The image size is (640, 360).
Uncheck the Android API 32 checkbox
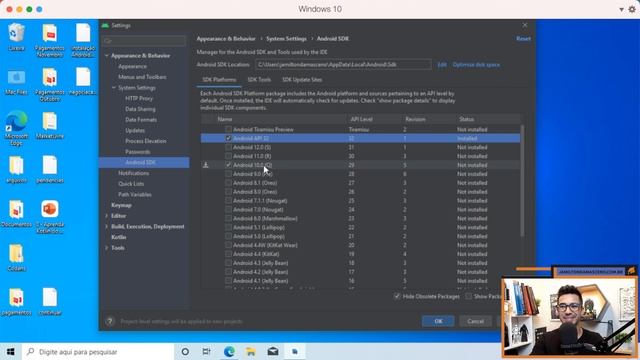[228, 138]
